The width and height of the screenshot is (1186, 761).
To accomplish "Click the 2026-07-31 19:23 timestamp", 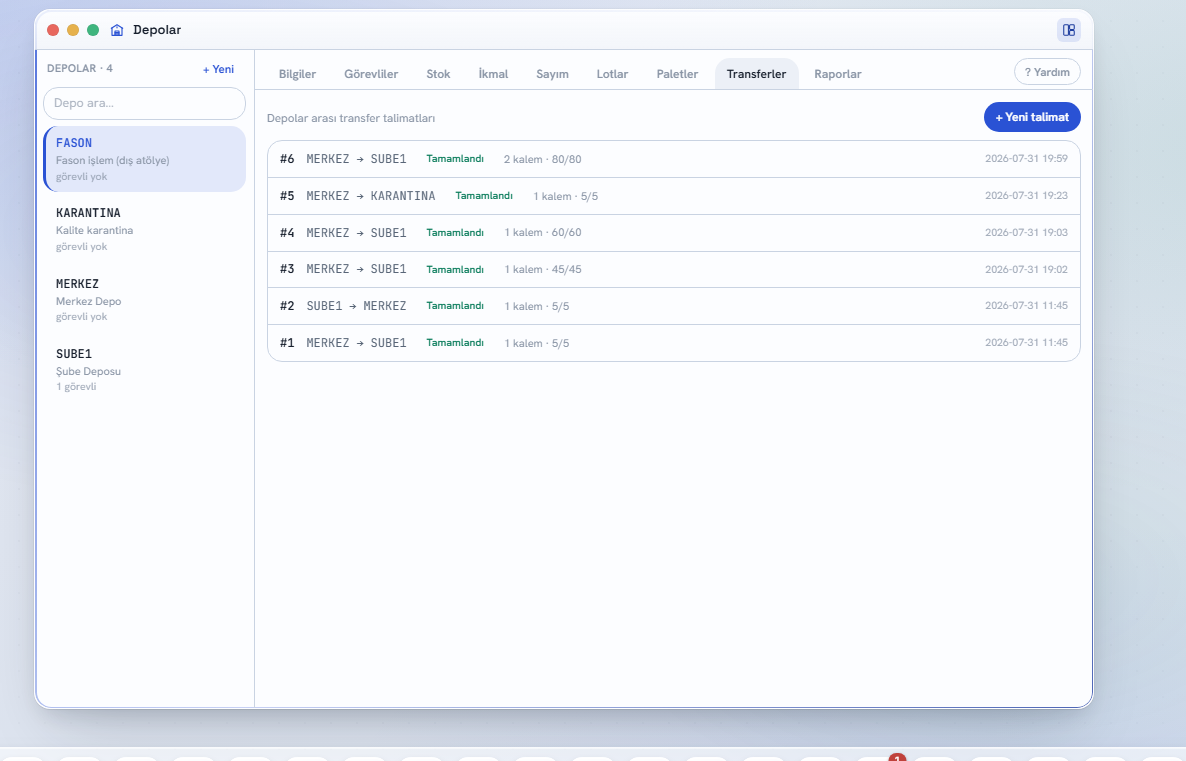I will [1026, 196].
